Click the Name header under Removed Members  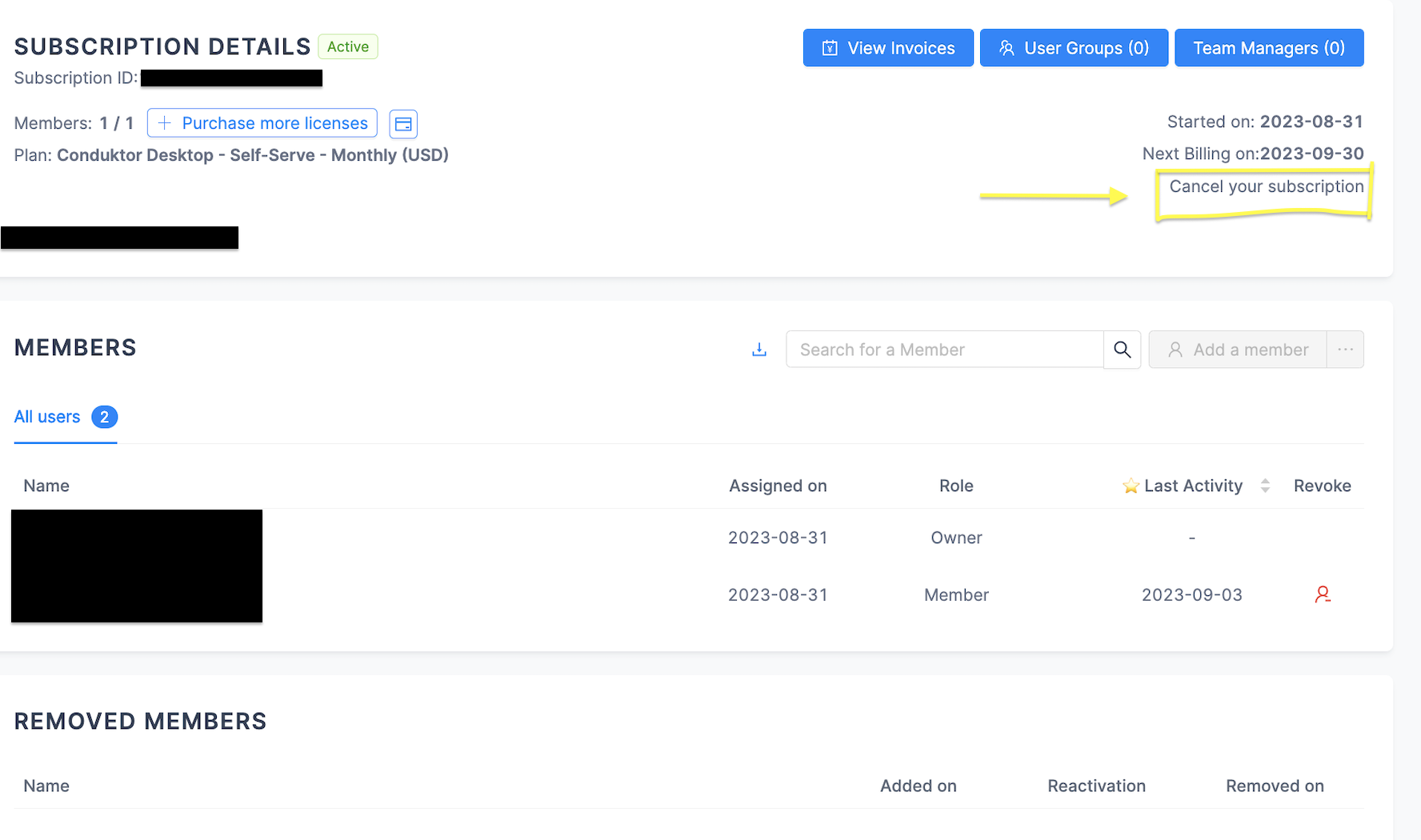(46, 786)
